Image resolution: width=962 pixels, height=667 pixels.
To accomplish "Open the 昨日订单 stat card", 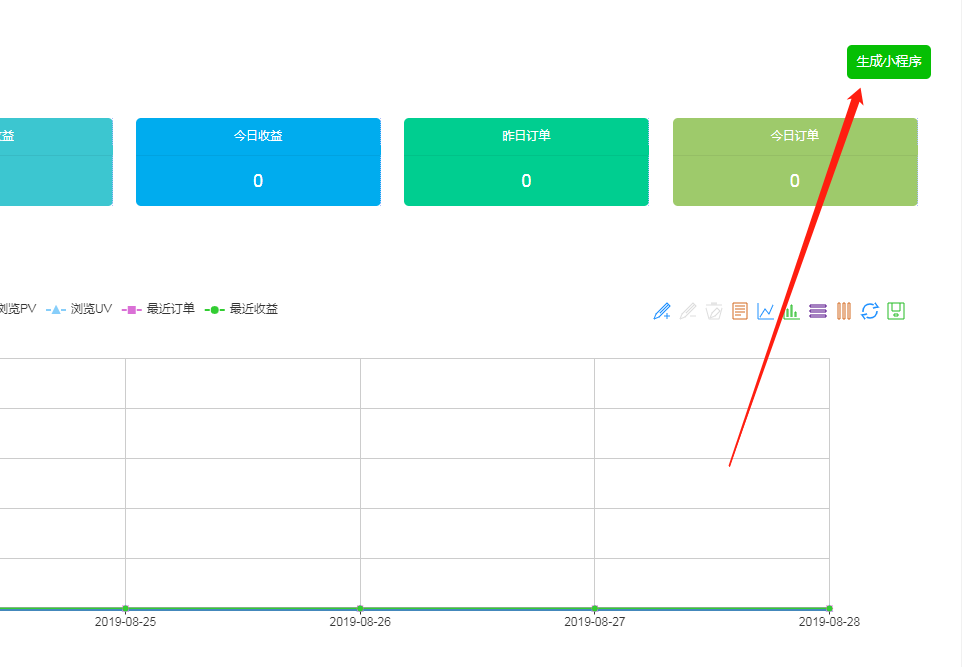I will pyautogui.click(x=526, y=162).
